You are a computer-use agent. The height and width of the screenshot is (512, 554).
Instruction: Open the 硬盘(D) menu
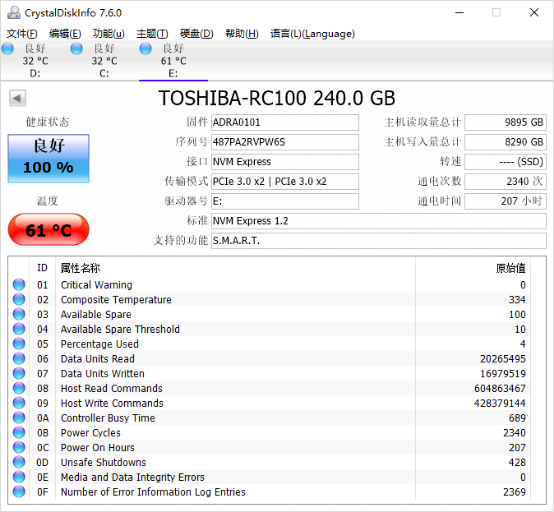tap(197, 34)
